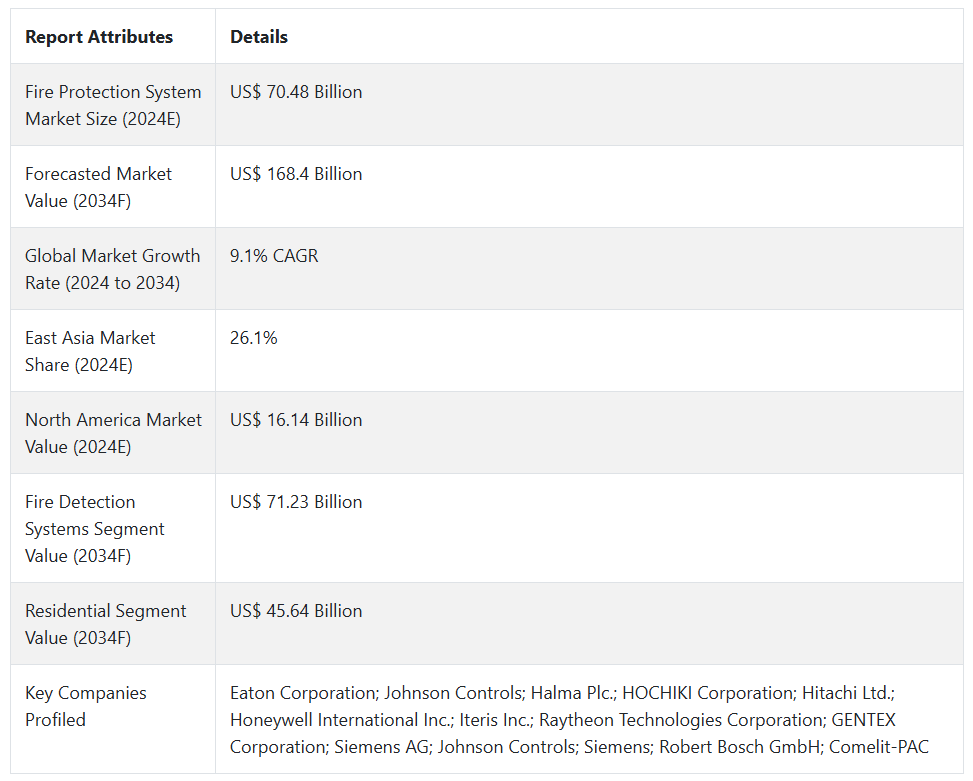
Task: Click the 26.1% value
Action: click(254, 338)
